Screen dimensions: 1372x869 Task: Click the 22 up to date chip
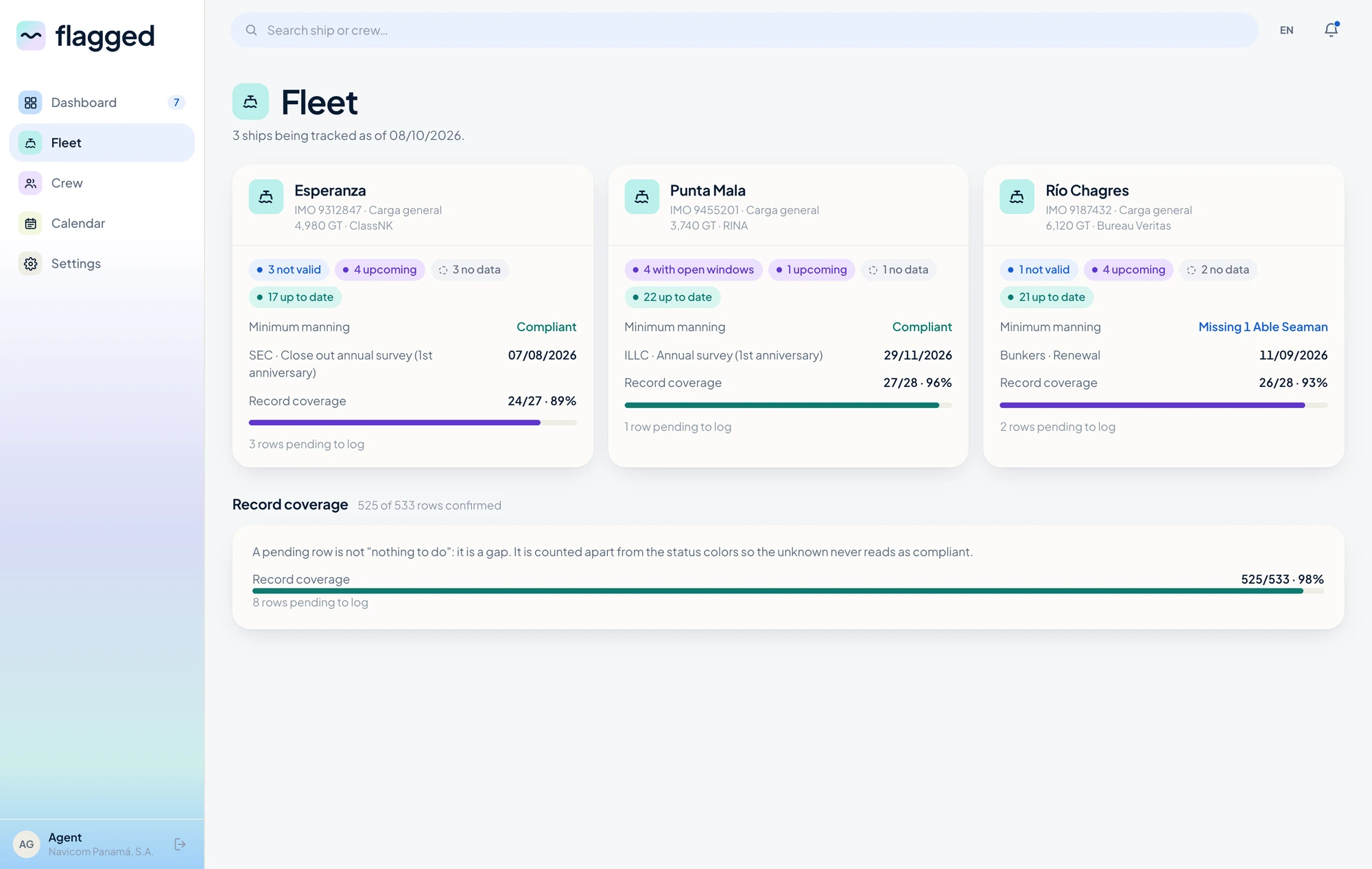click(672, 297)
